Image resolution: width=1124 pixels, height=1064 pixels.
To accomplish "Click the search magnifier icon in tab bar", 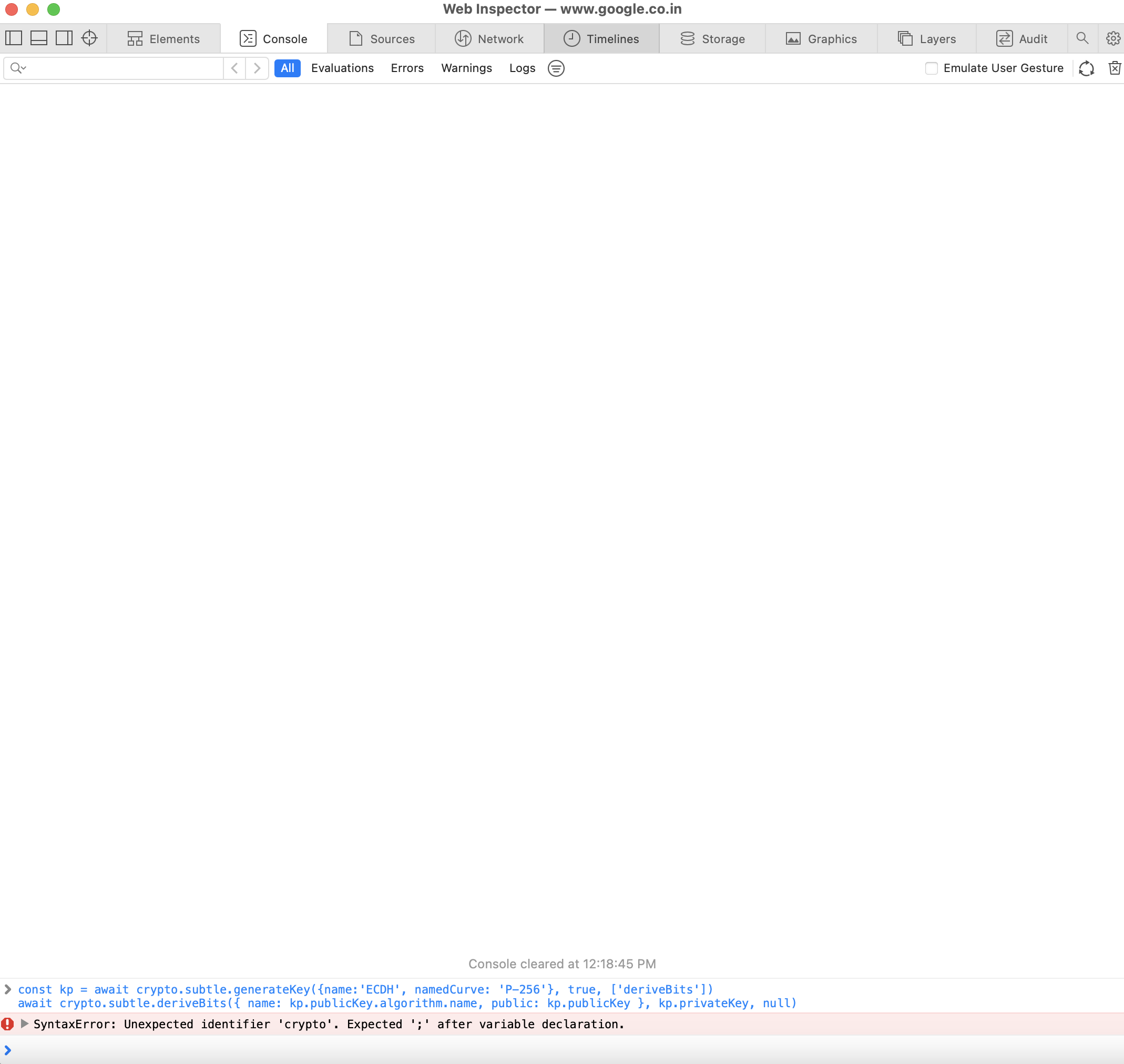I will [1082, 38].
